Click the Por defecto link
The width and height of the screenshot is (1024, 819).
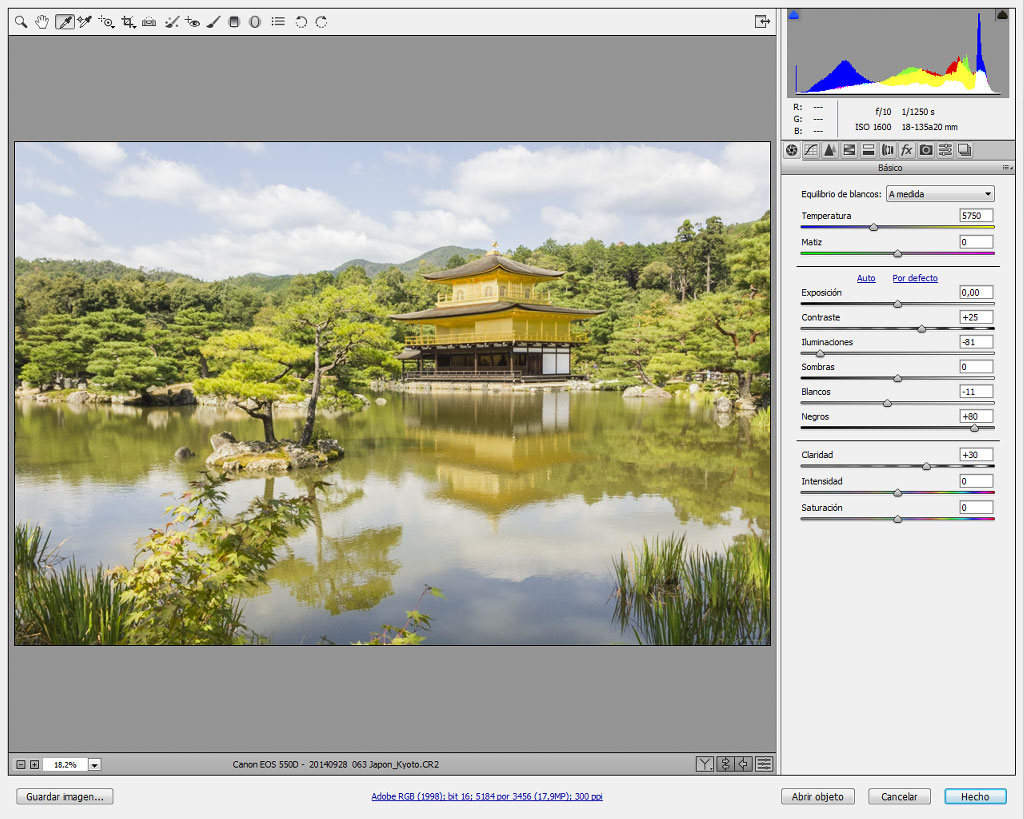pos(915,278)
